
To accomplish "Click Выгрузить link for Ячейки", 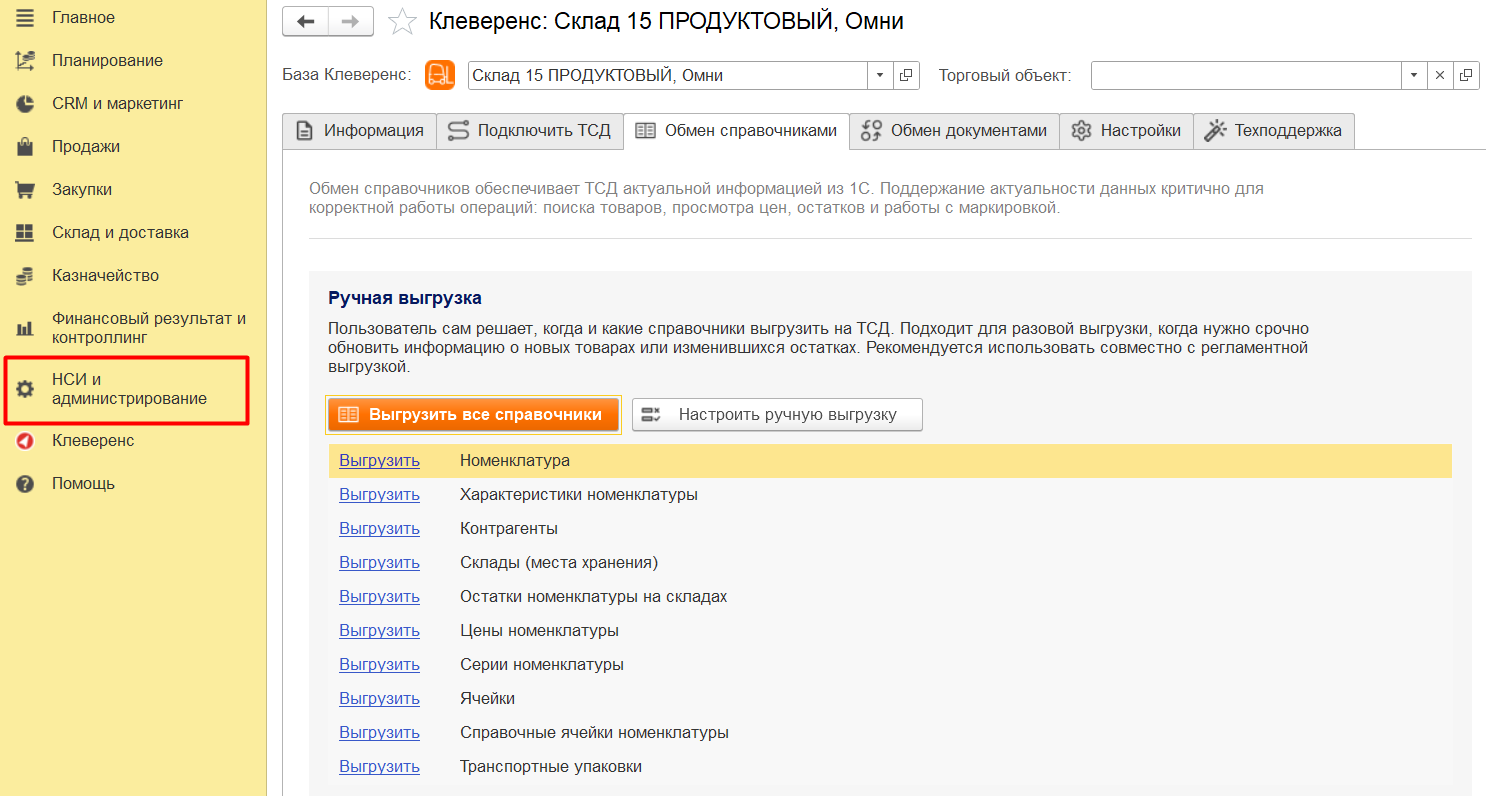I will 379,699.
